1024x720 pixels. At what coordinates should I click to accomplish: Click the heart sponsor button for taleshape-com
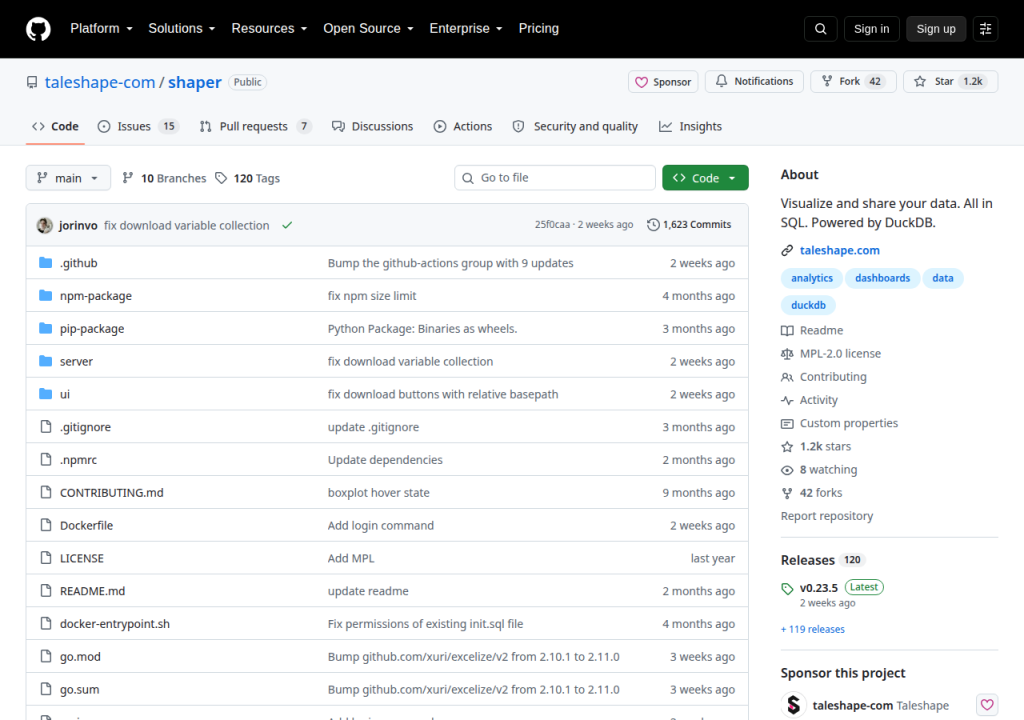tap(987, 704)
